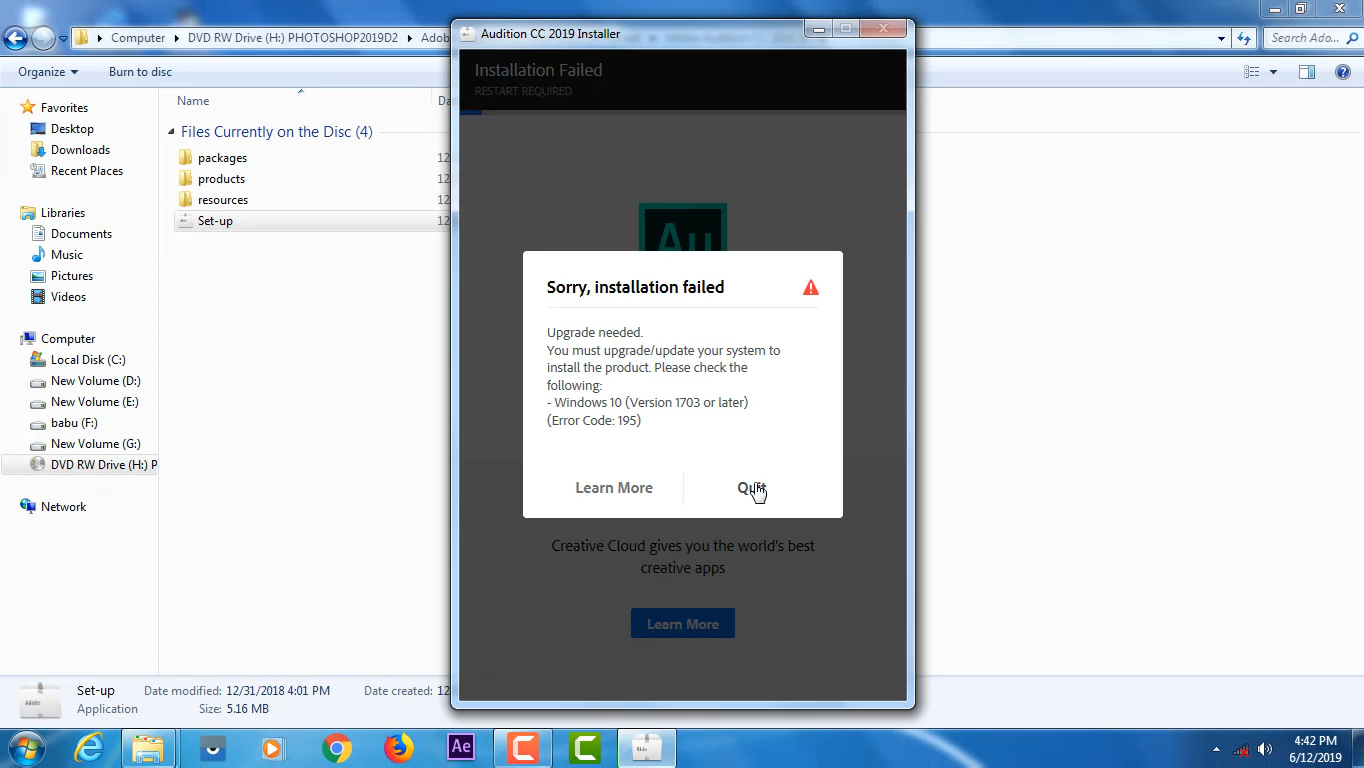Toggle the preview pane

click(1307, 72)
